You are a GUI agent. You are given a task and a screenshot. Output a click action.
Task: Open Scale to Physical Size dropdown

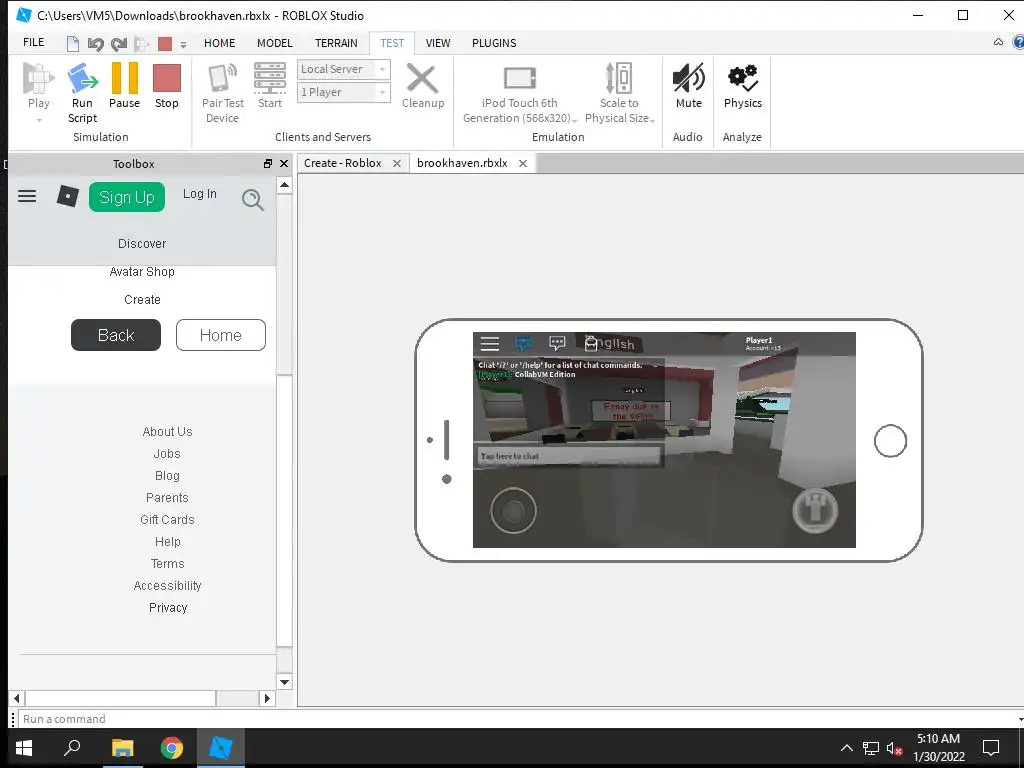[x=620, y=93]
